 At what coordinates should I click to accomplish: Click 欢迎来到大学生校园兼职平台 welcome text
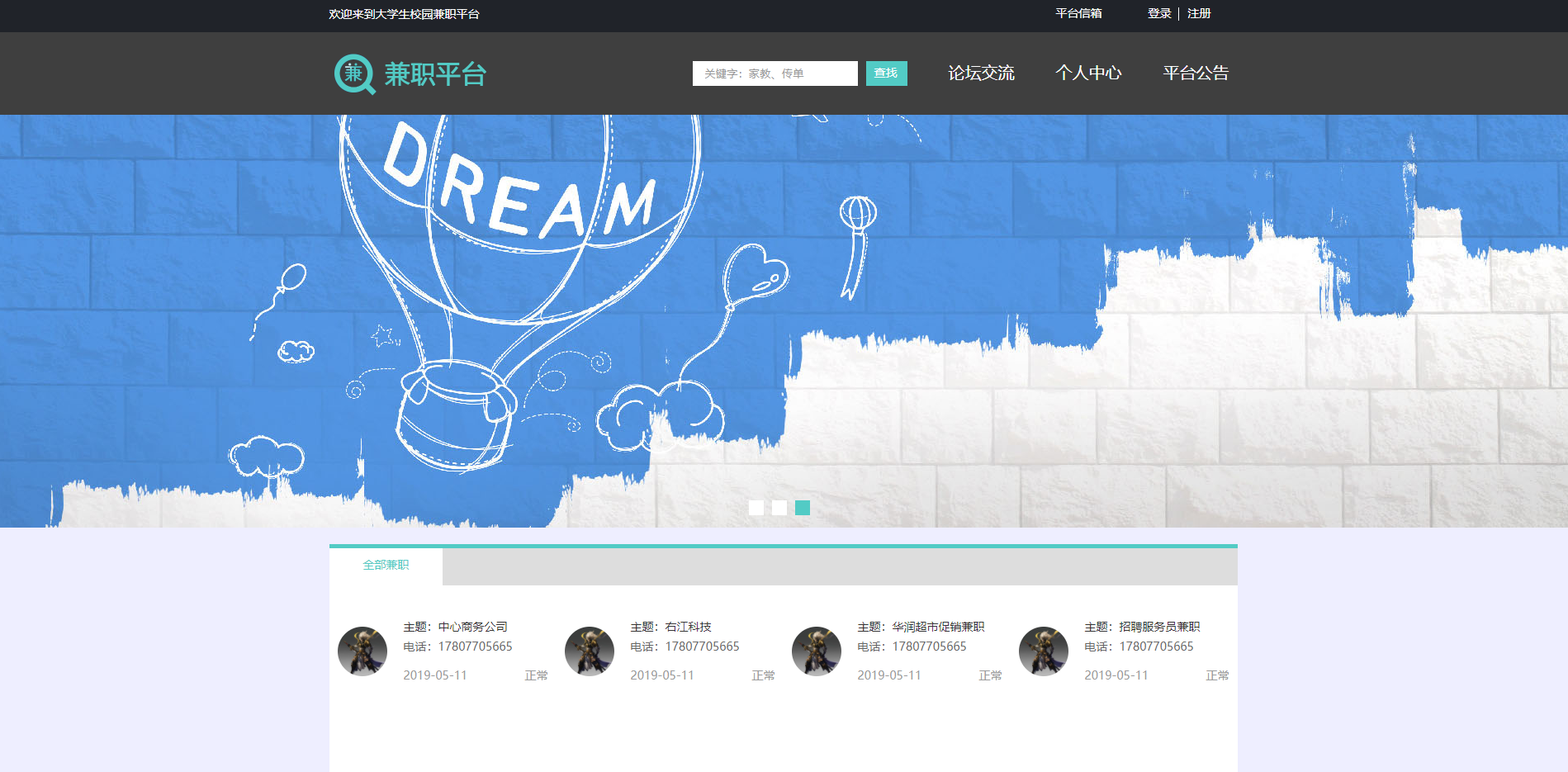point(404,14)
